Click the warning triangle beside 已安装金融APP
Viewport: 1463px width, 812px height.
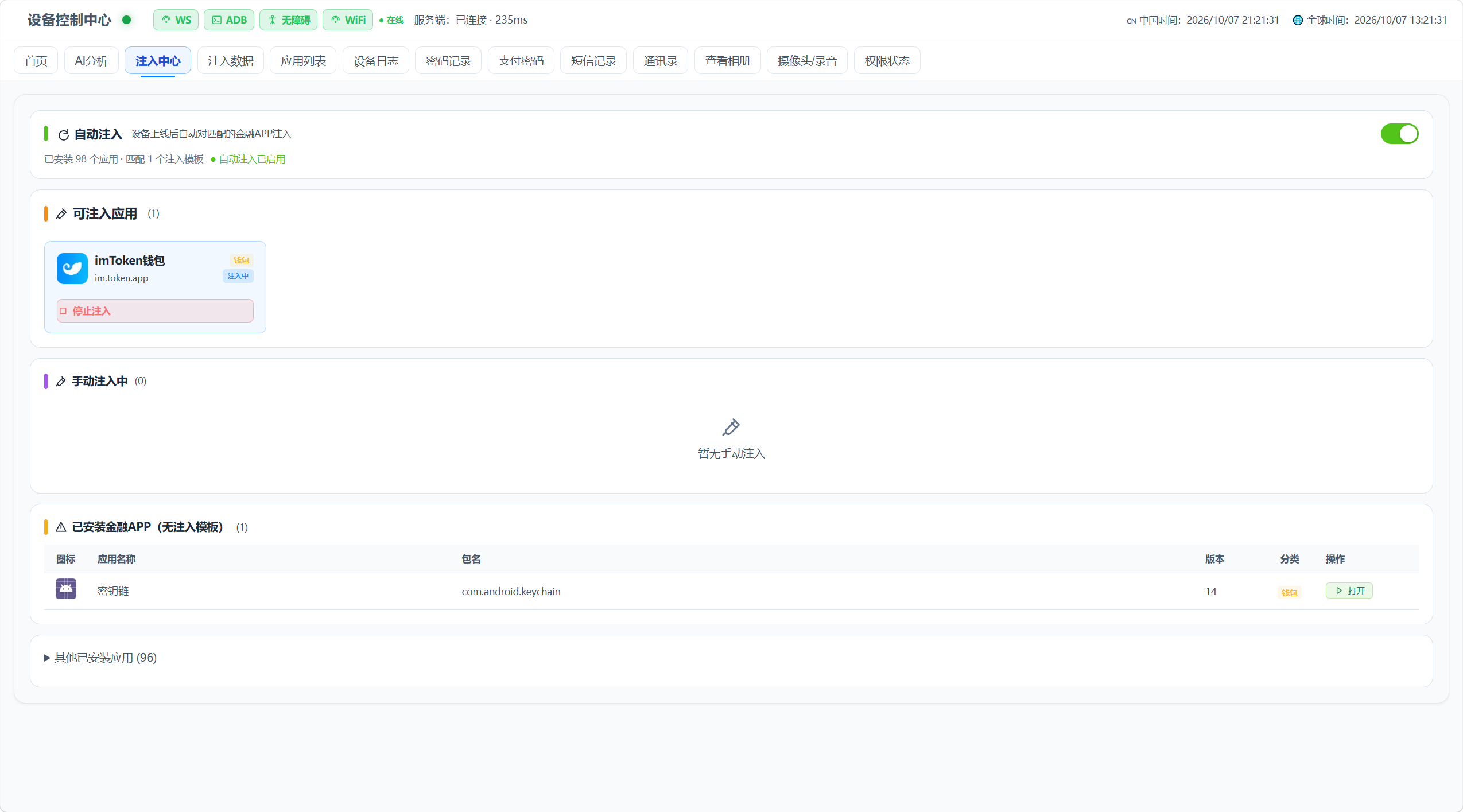(61, 527)
